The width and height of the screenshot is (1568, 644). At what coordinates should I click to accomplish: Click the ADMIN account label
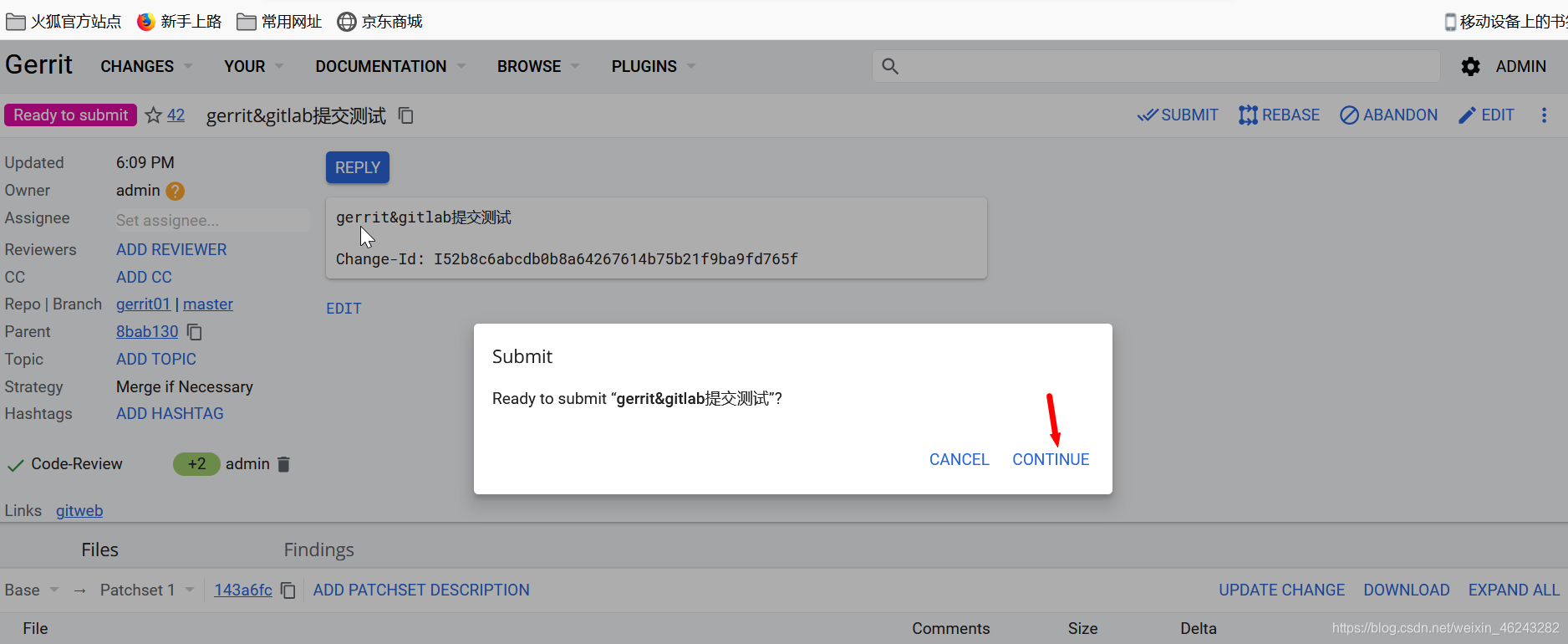[x=1520, y=66]
